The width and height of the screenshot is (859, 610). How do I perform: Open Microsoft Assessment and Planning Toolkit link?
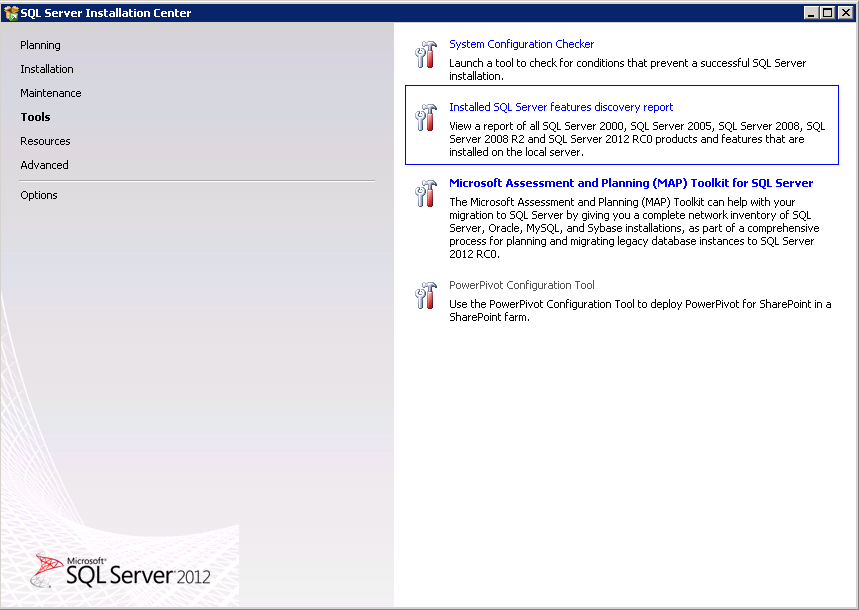click(x=631, y=183)
